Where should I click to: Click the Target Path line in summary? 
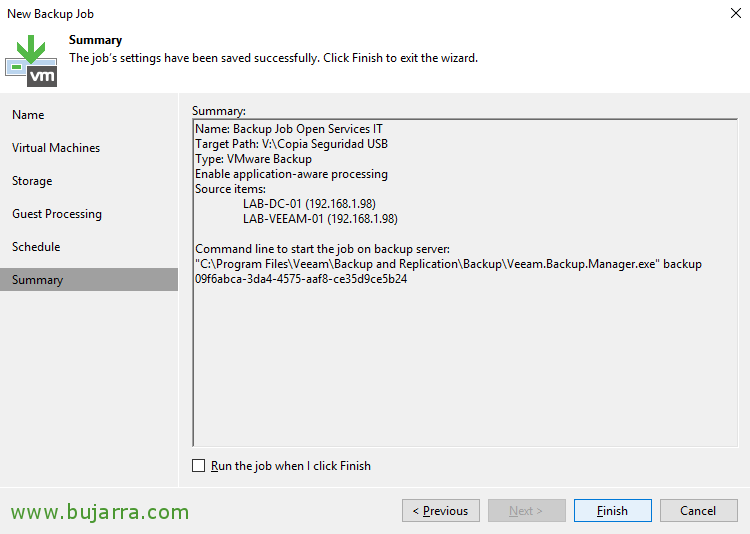click(291, 144)
